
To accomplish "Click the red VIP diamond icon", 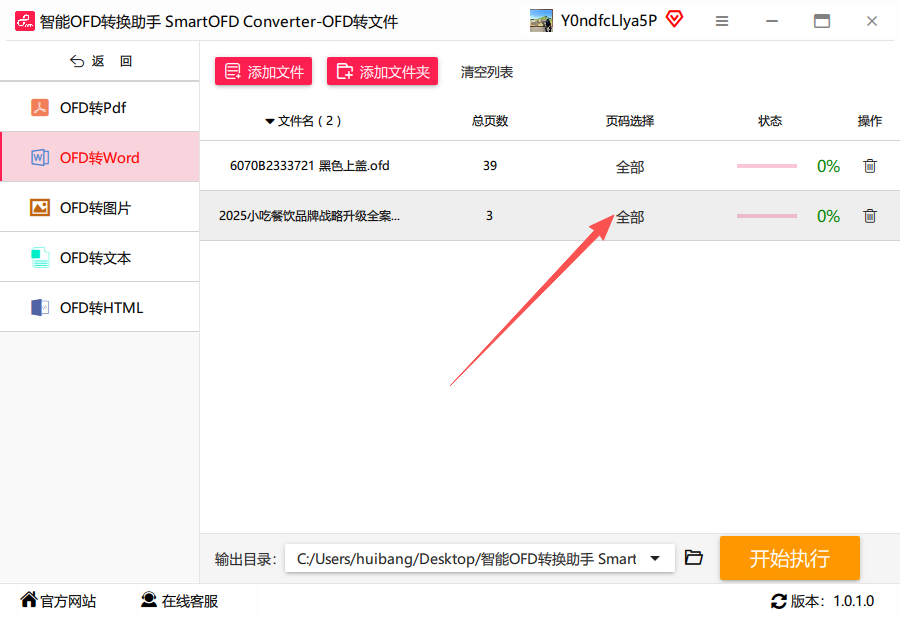I will [674, 19].
